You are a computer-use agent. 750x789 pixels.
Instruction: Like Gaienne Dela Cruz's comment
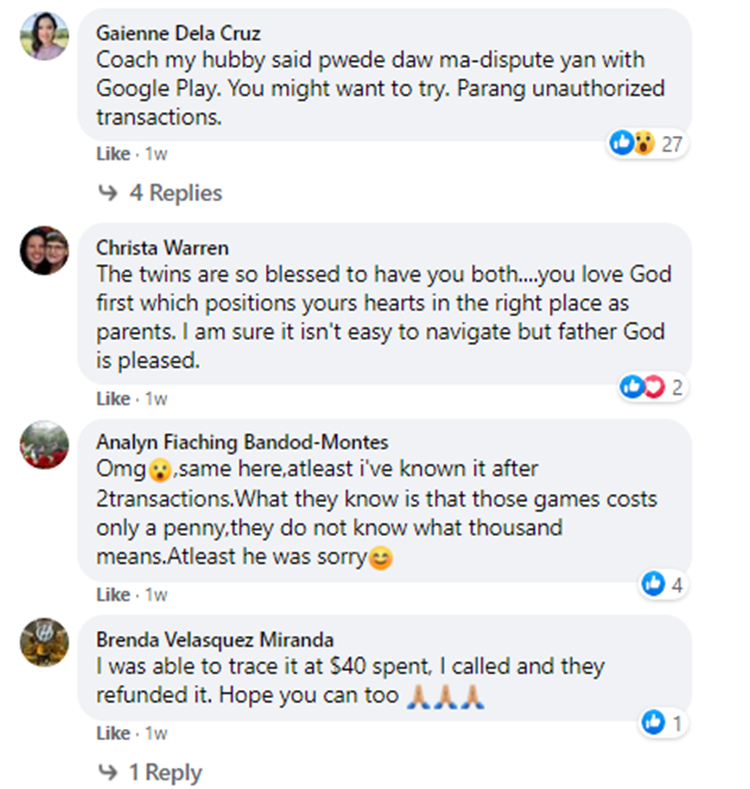[113, 154]
